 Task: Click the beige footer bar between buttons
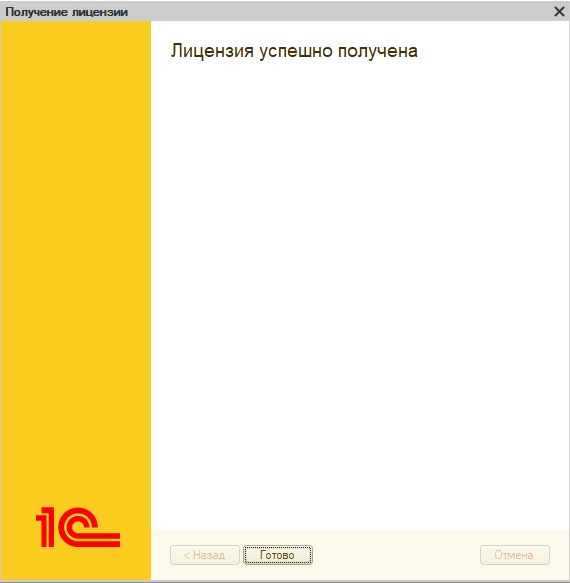point(396,555)
